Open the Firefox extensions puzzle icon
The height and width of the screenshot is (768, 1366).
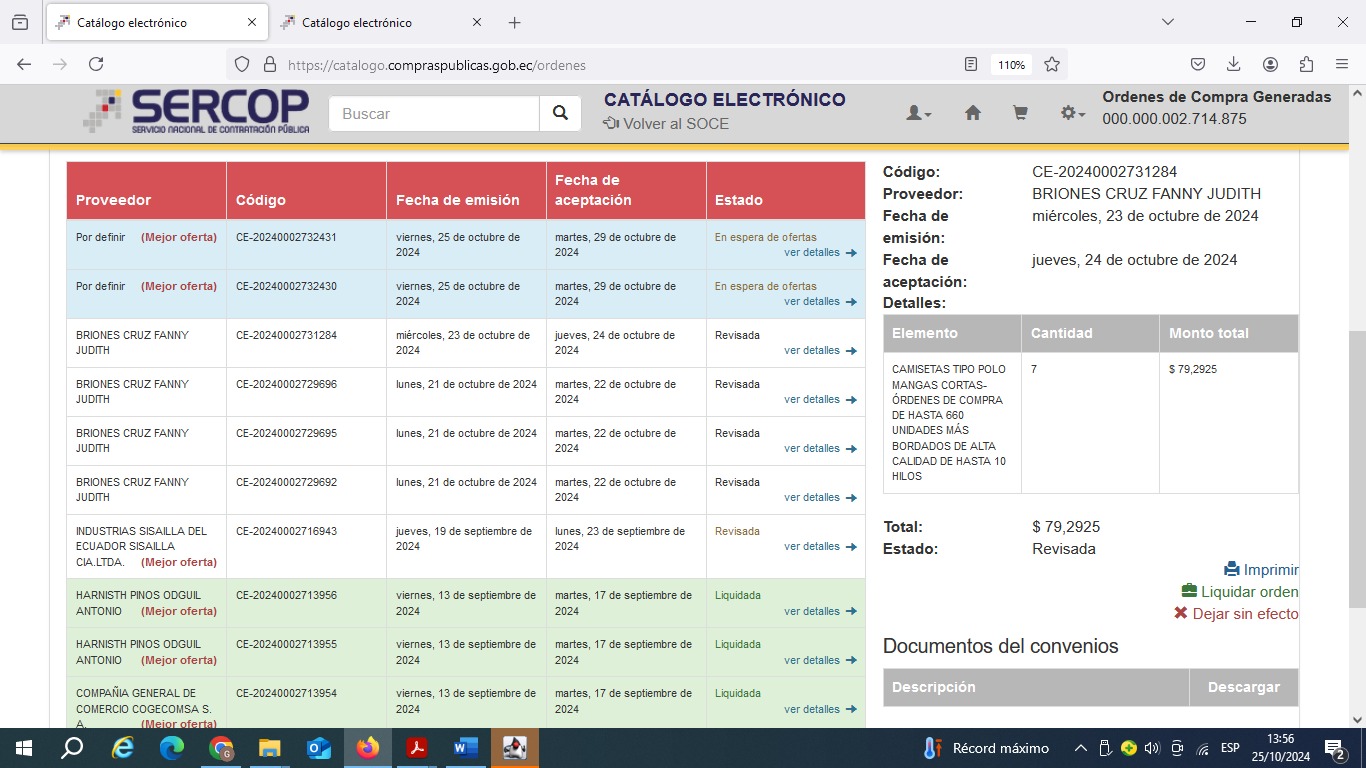pos(1306,64)
